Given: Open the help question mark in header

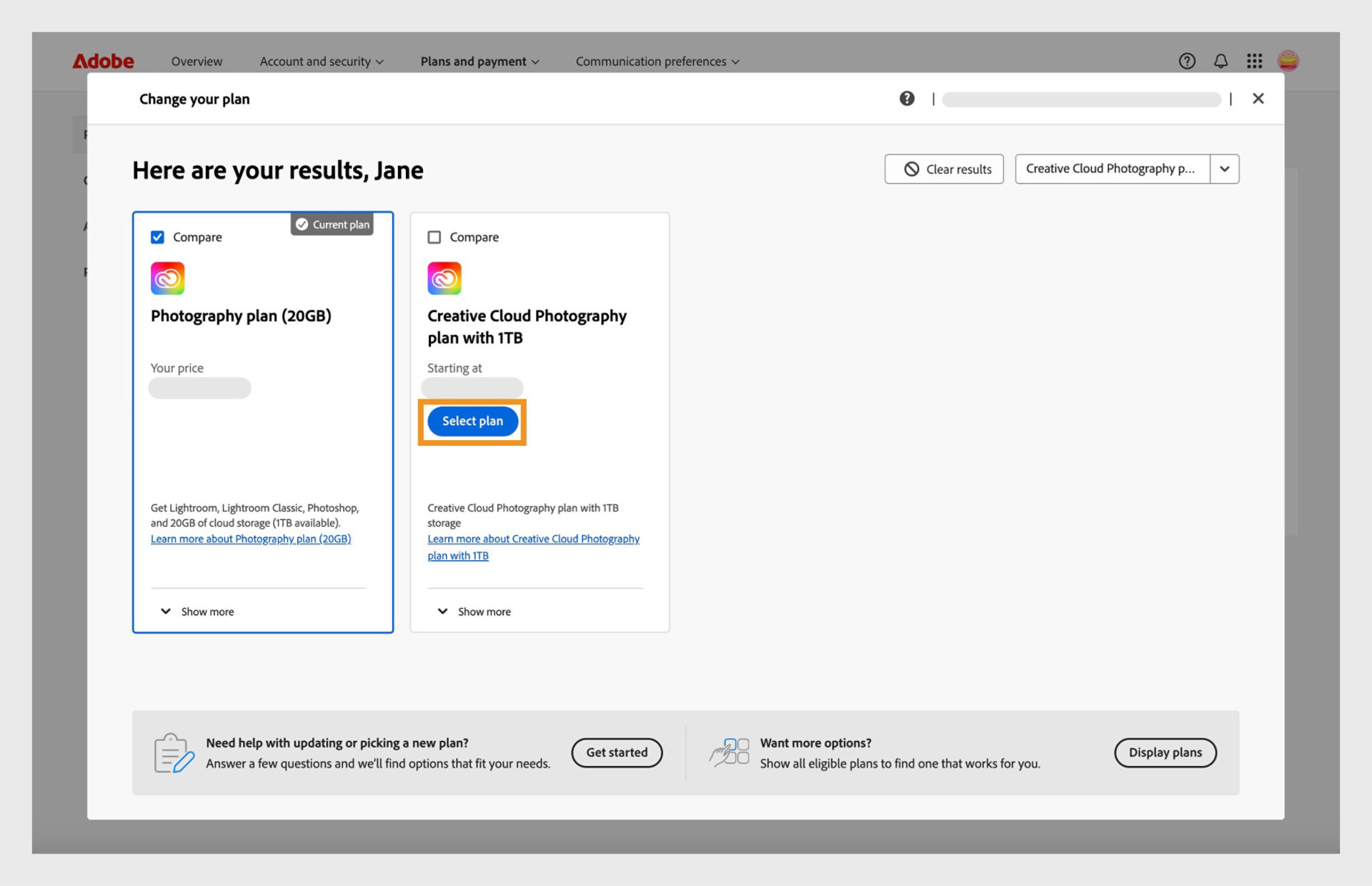Looking at the screenshot, I should pyautogui.click(x=1187, y=61).
